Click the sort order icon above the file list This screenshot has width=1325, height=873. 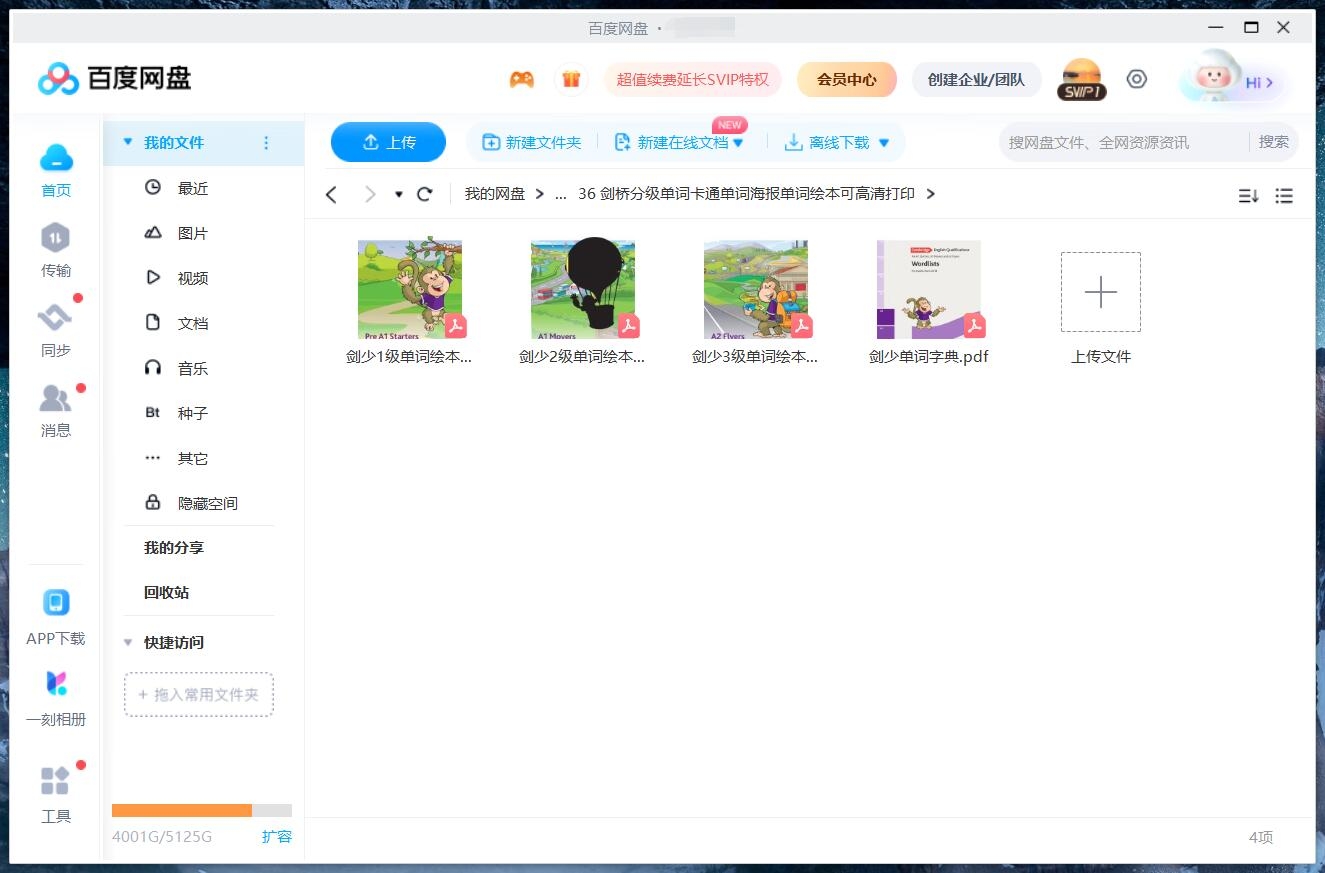click(x=1248, y=196)
